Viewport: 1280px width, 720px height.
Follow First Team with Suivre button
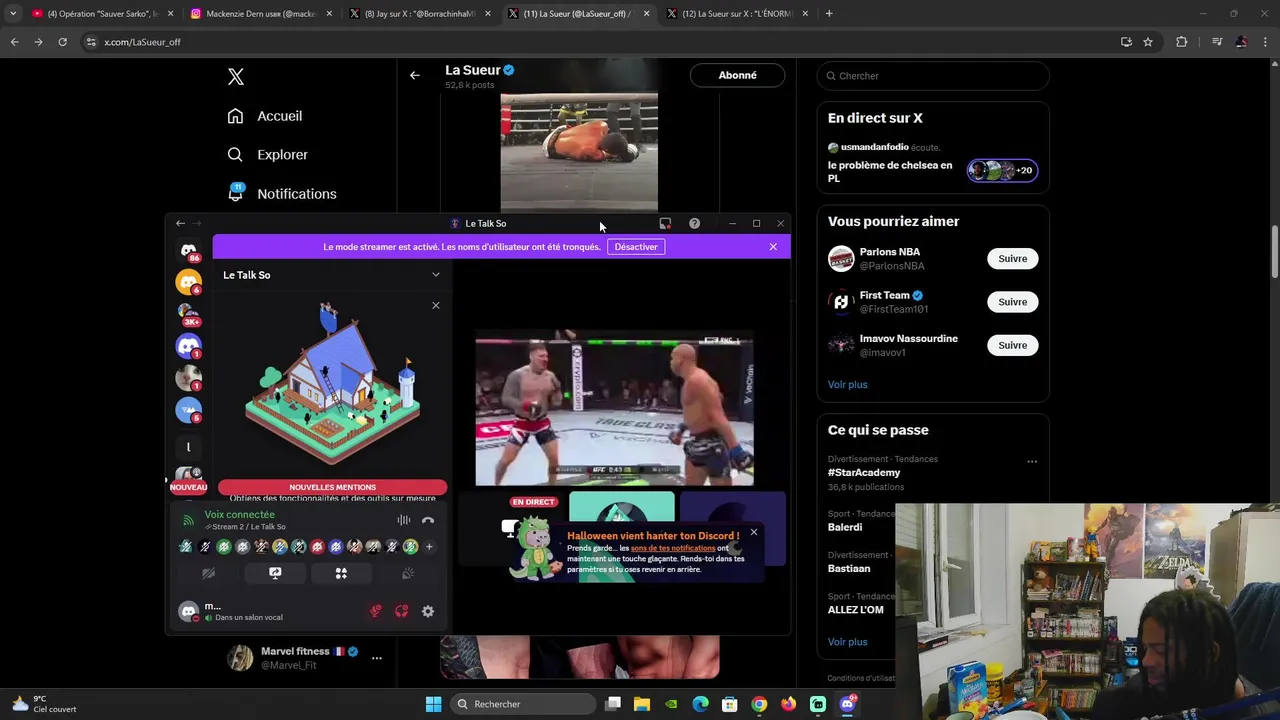[x=1012, y=302]
